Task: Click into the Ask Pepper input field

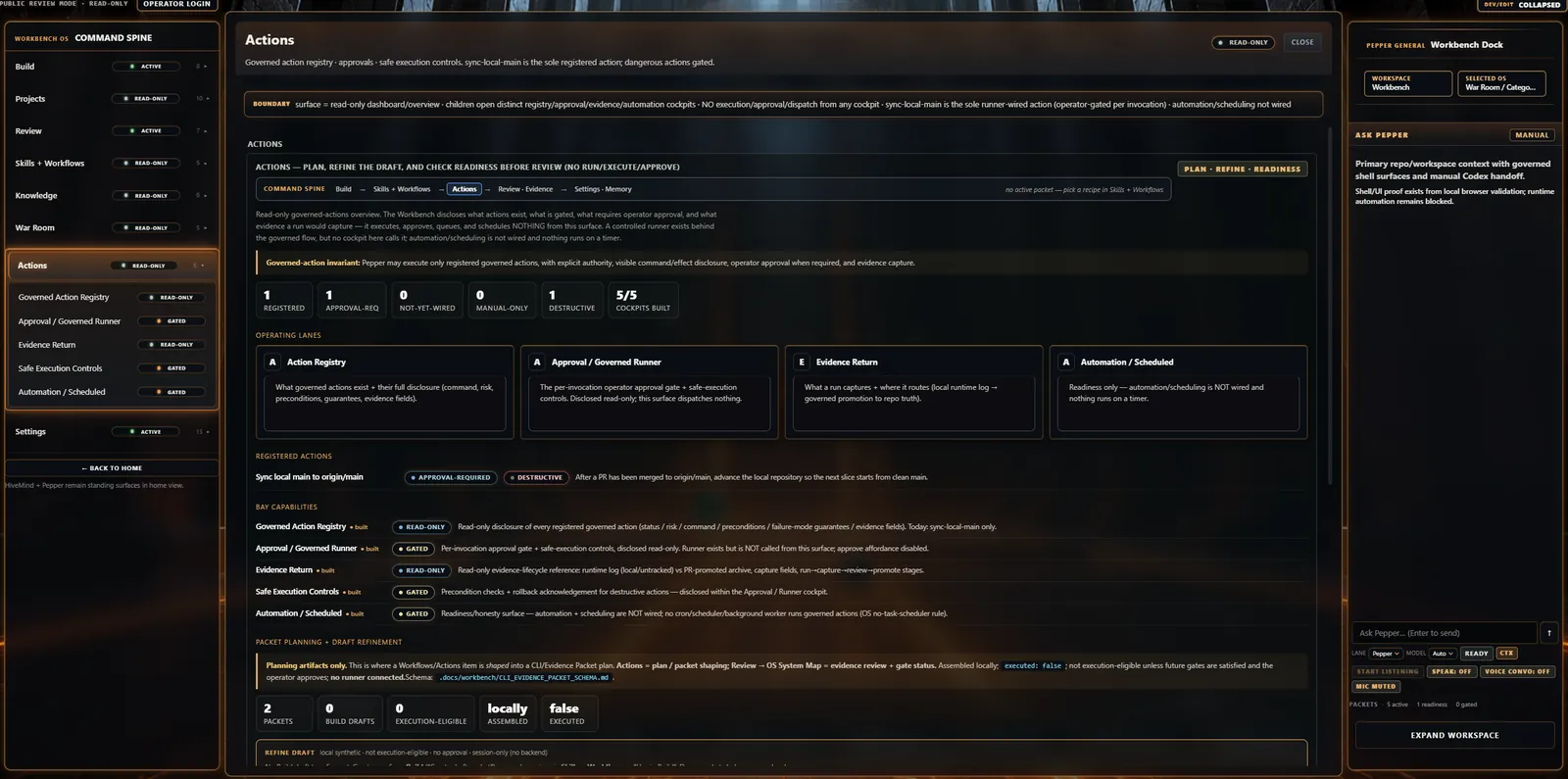Action: (1445, 633)
